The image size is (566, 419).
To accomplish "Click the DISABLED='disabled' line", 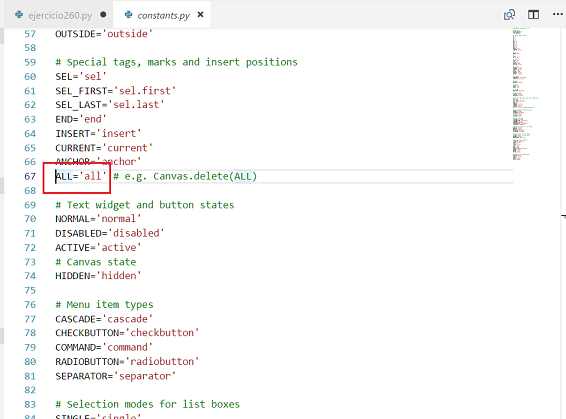I will point(110,233).
